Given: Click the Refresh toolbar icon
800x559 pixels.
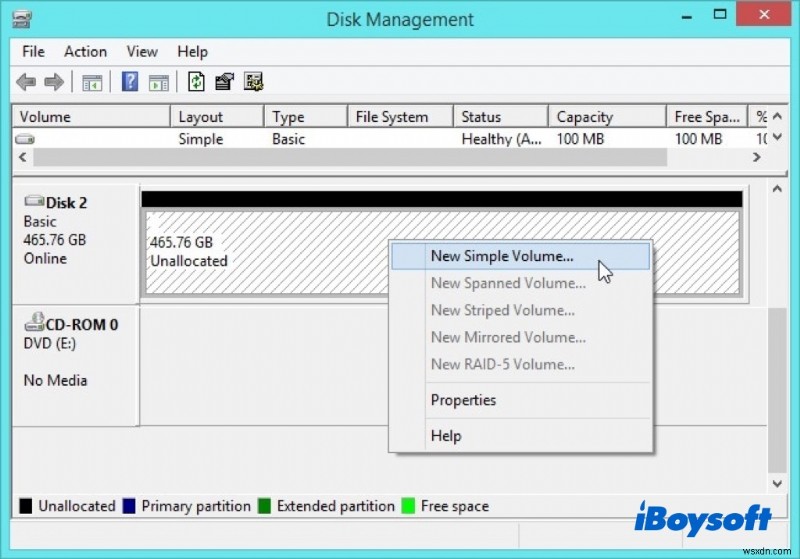Looking at the screenshot, I should [x=196, y=82].
